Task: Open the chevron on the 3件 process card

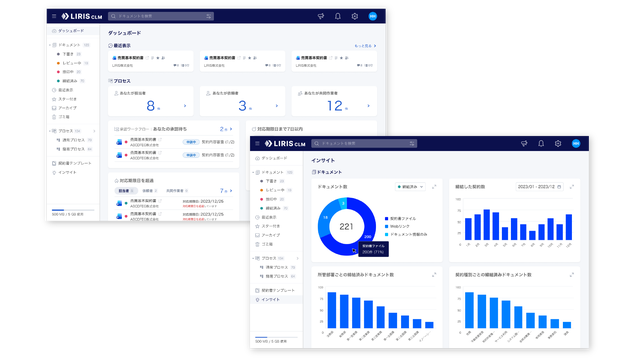Action: point(277,106)
